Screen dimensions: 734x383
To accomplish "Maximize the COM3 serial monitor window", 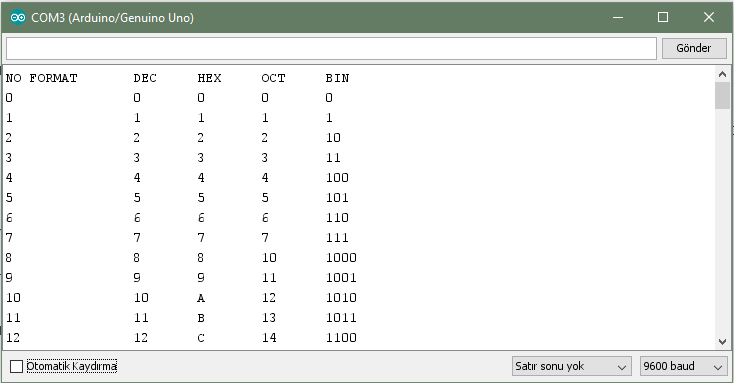I will coord(663,18).
